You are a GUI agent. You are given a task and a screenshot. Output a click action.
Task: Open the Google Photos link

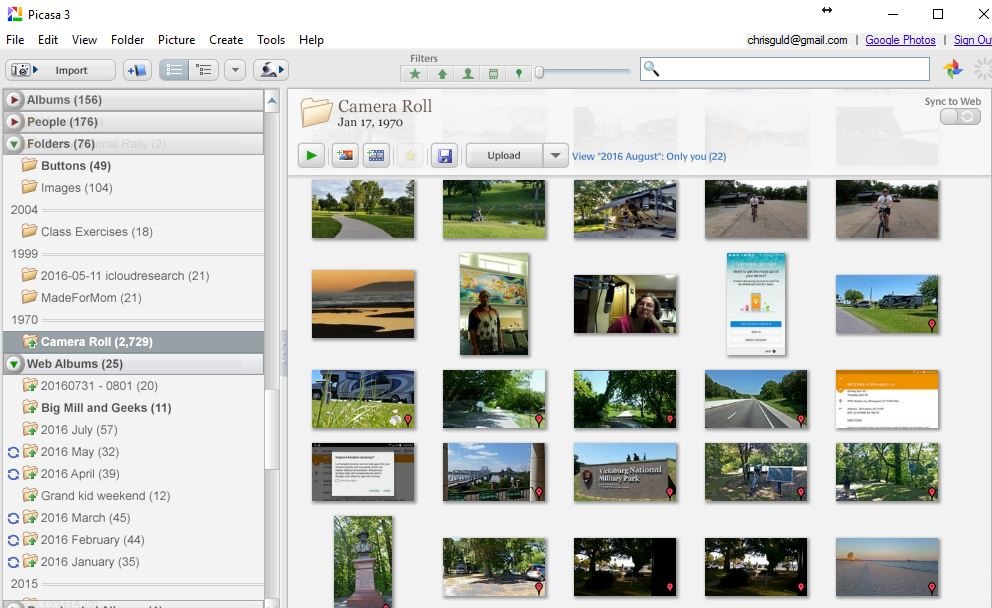900,40
